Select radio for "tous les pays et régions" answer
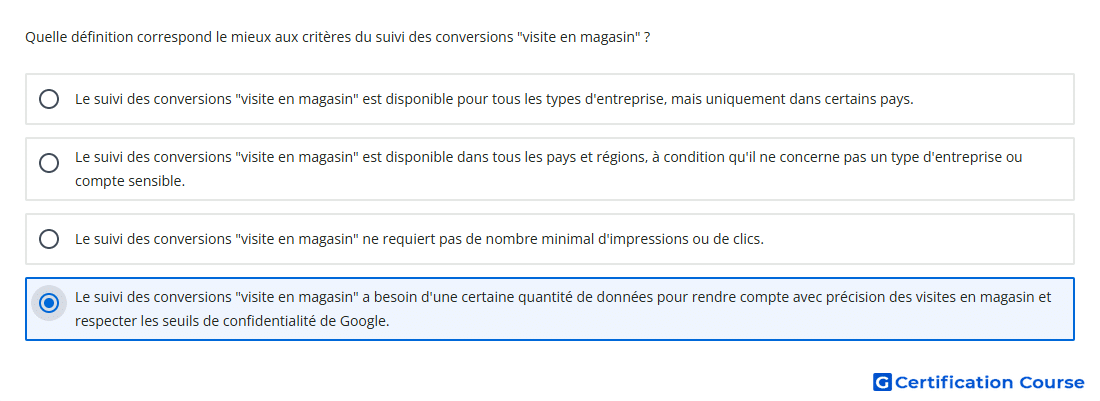 pyautogui.click(x=49, y=163)
